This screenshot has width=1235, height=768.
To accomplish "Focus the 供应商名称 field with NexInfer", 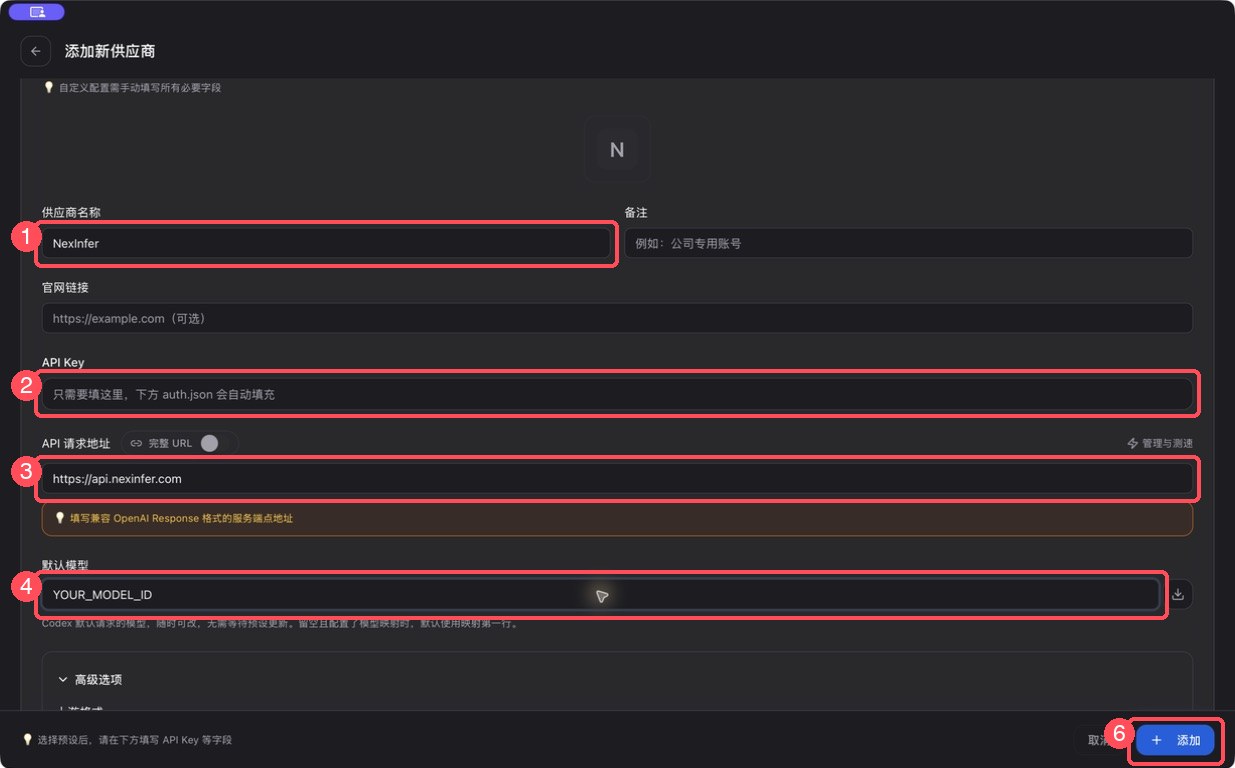I will click(326, 243).
